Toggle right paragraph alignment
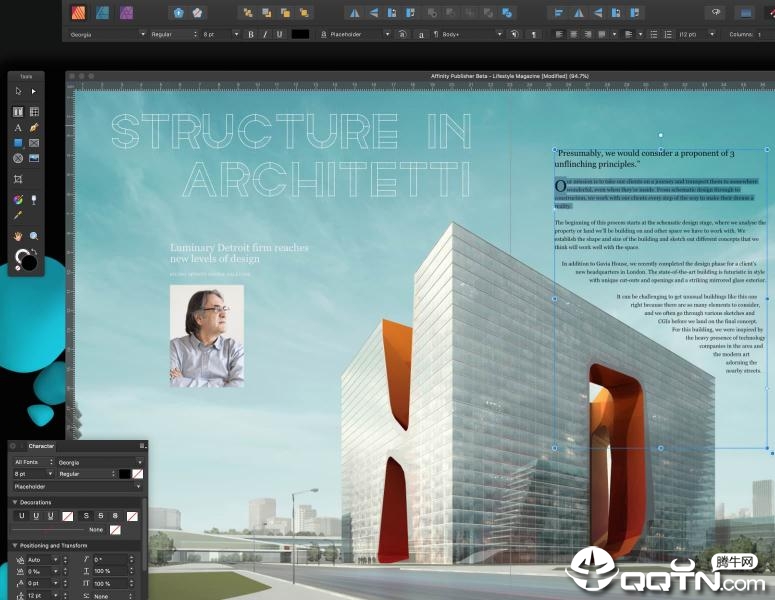The height and width of the screenshot is (600, 775). point(588,34)
